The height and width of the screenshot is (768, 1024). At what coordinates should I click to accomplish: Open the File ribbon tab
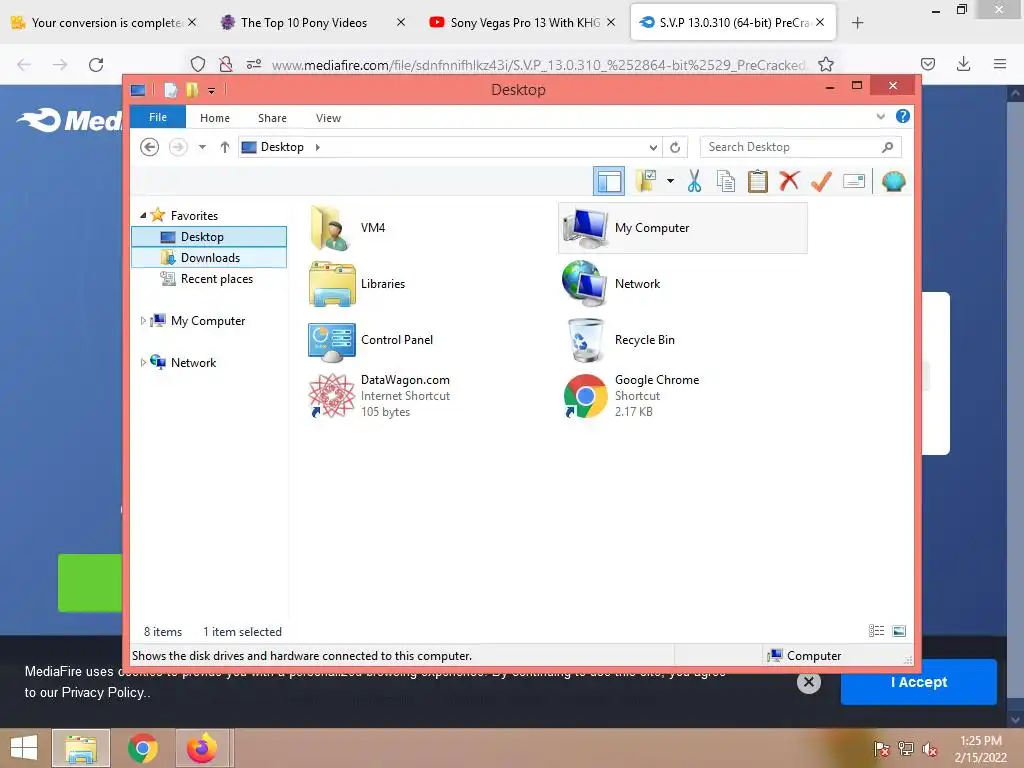click(158, 118)
